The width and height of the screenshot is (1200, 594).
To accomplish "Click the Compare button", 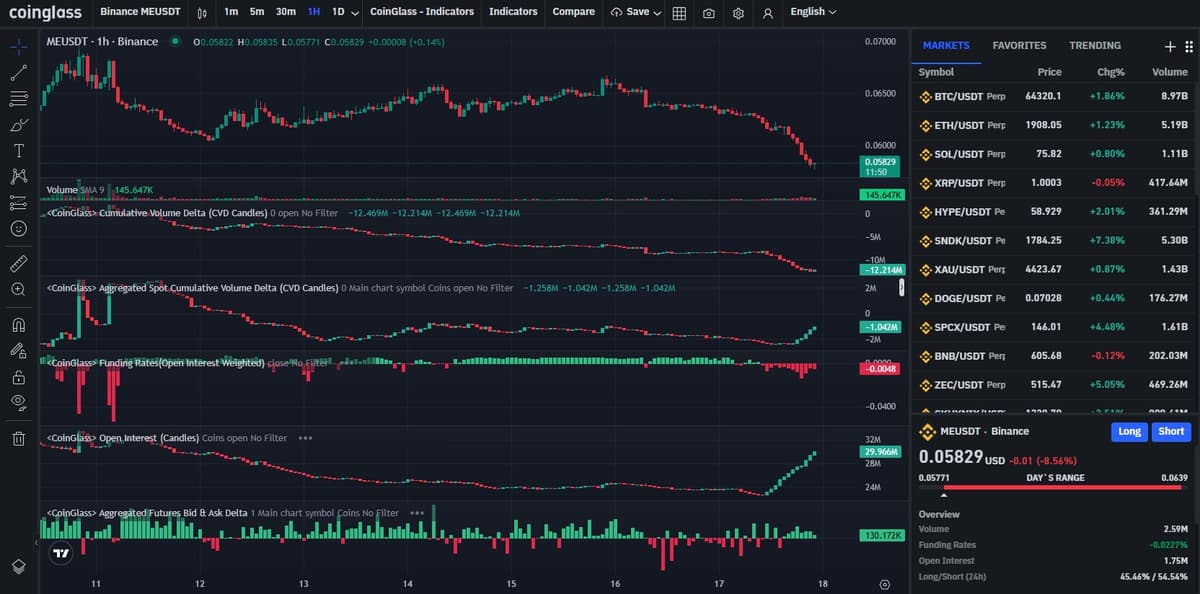I will 573,12.
